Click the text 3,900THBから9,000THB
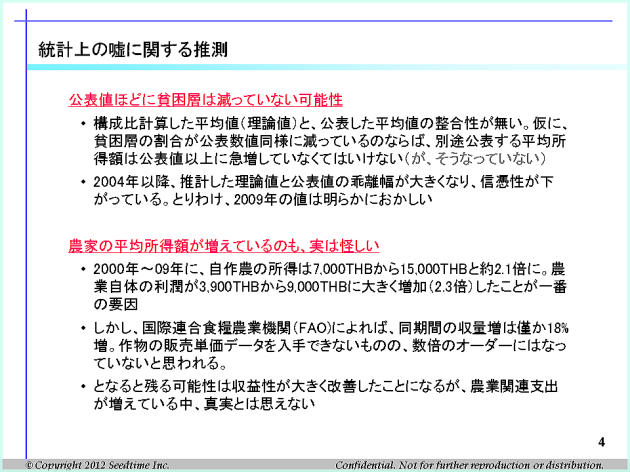This screenshot has height=472, width=630. click(273, 287)
